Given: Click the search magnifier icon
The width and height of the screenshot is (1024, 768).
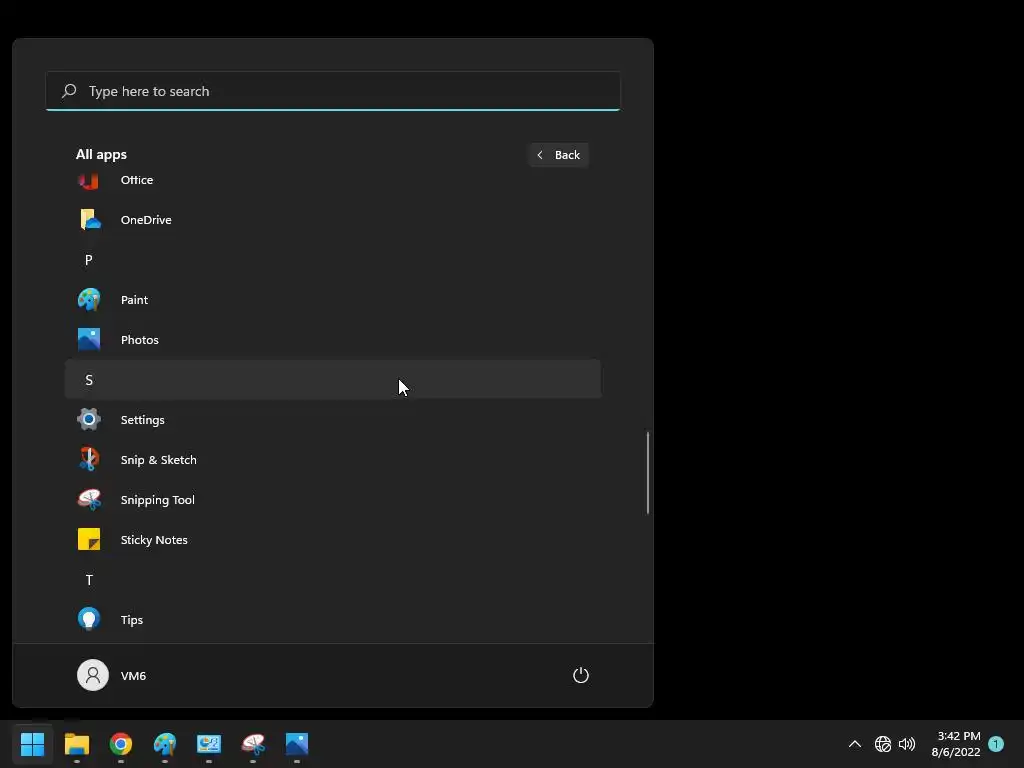Looking at the screenshot, I should pos(69,91).
